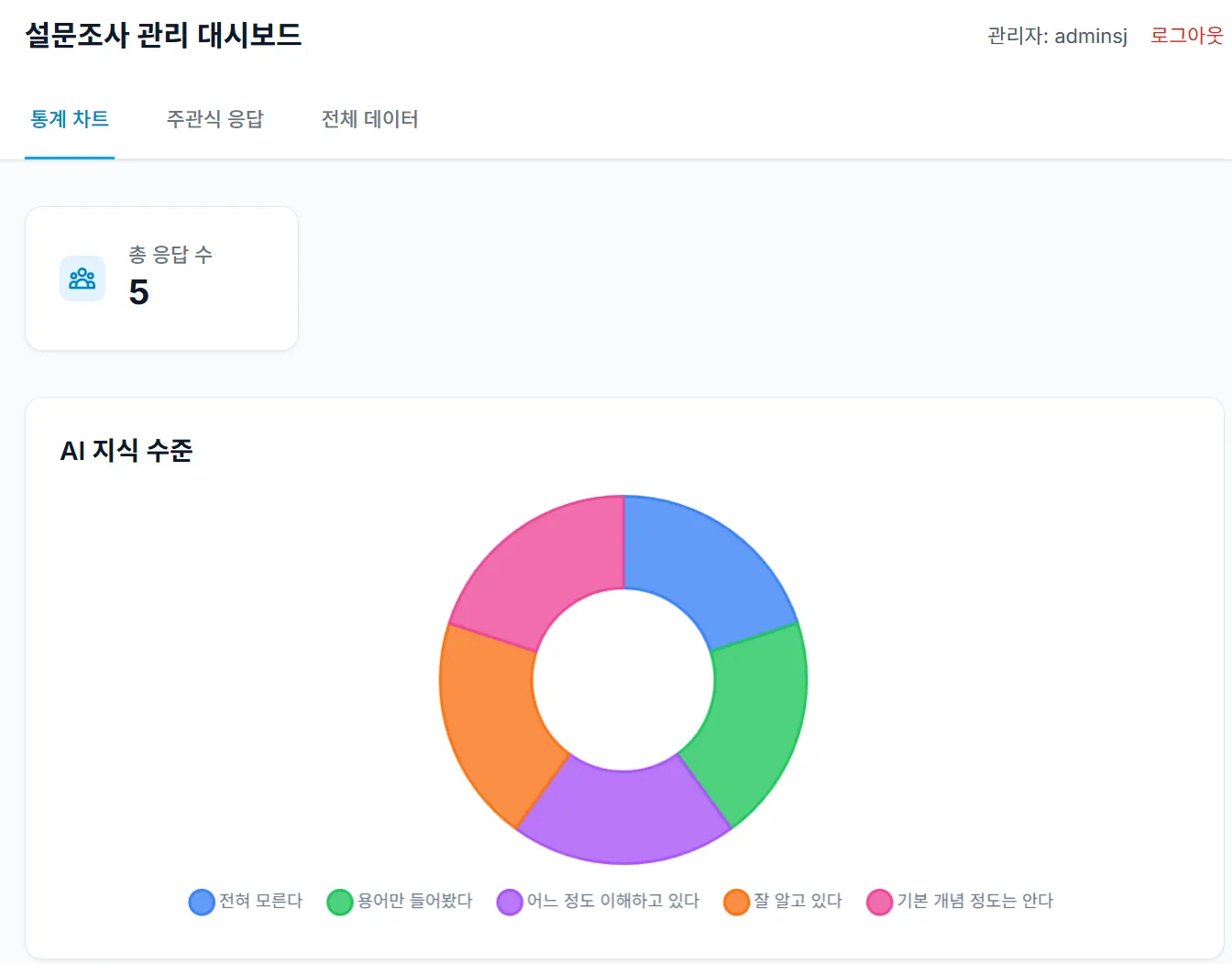Click the purple legend color circle
The height and width of the screenshot is (964, 1232).
pyautogui.click(x=510, y=902)
